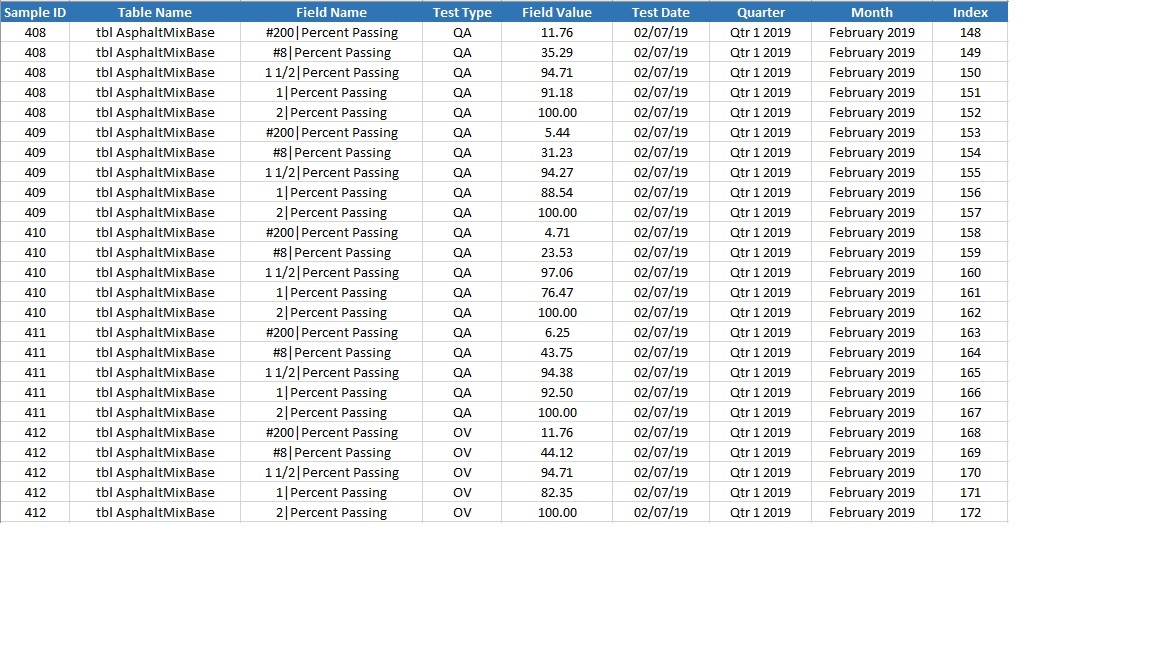Select the Field Value cell 6.25
1152x648 pixels.
click(x=557, y=332)
